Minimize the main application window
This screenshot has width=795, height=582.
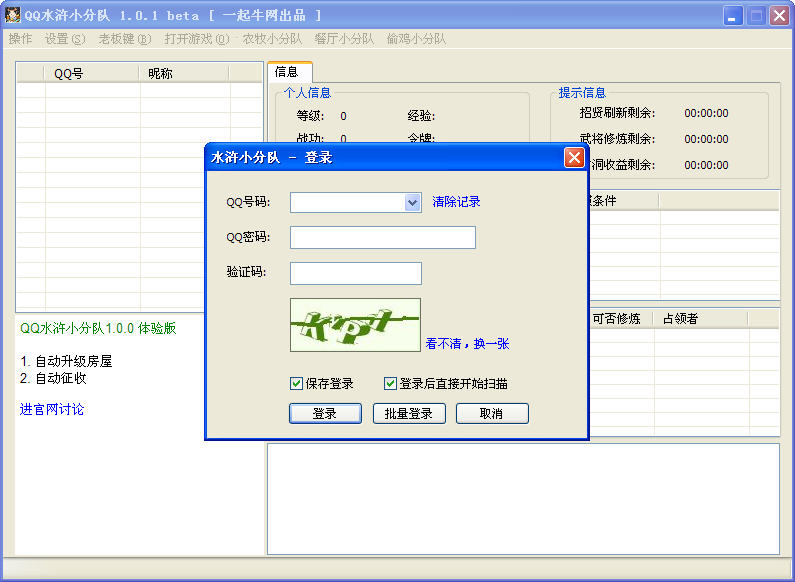(733, 15)
